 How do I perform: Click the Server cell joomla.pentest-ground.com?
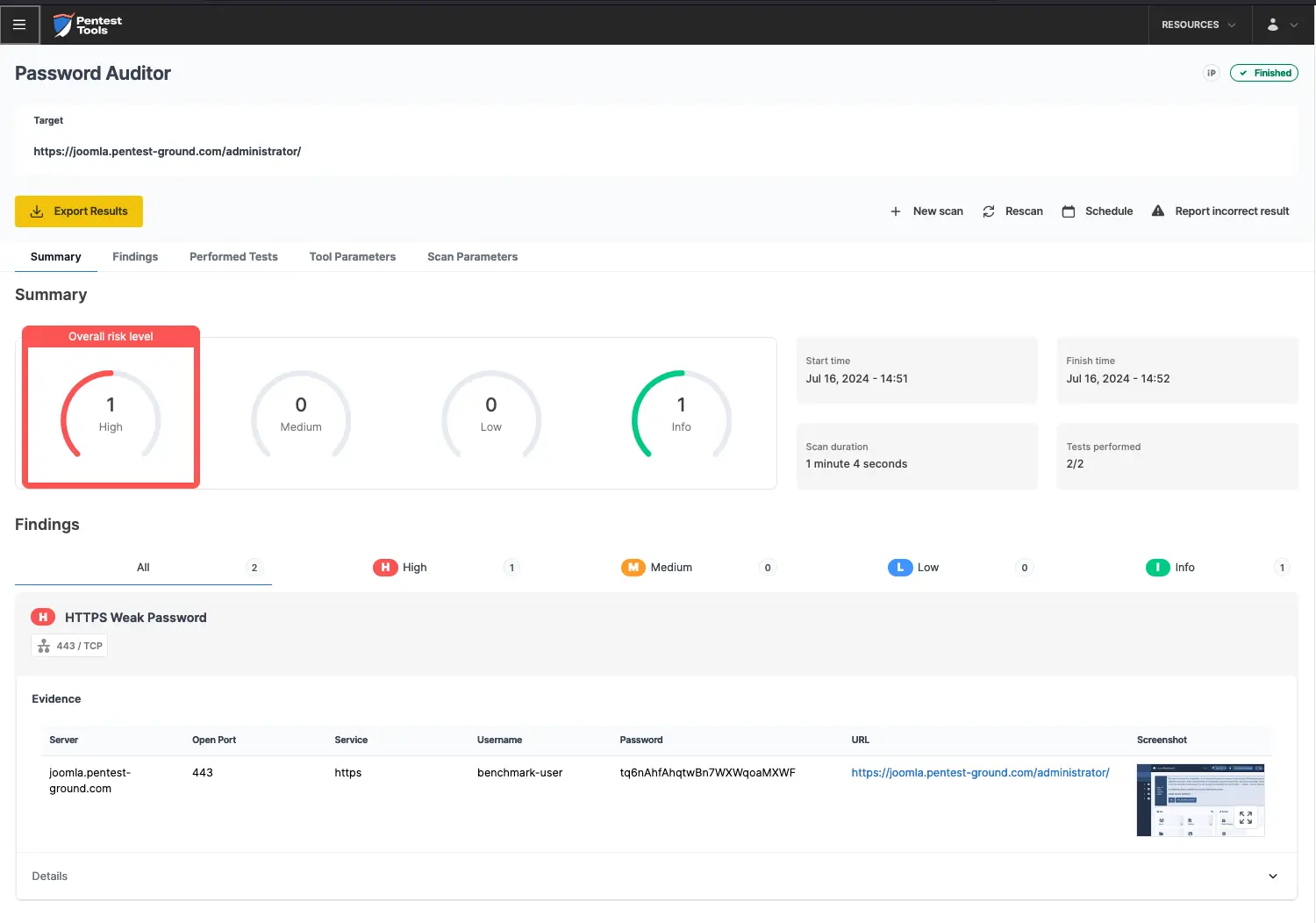coord(89,781)
